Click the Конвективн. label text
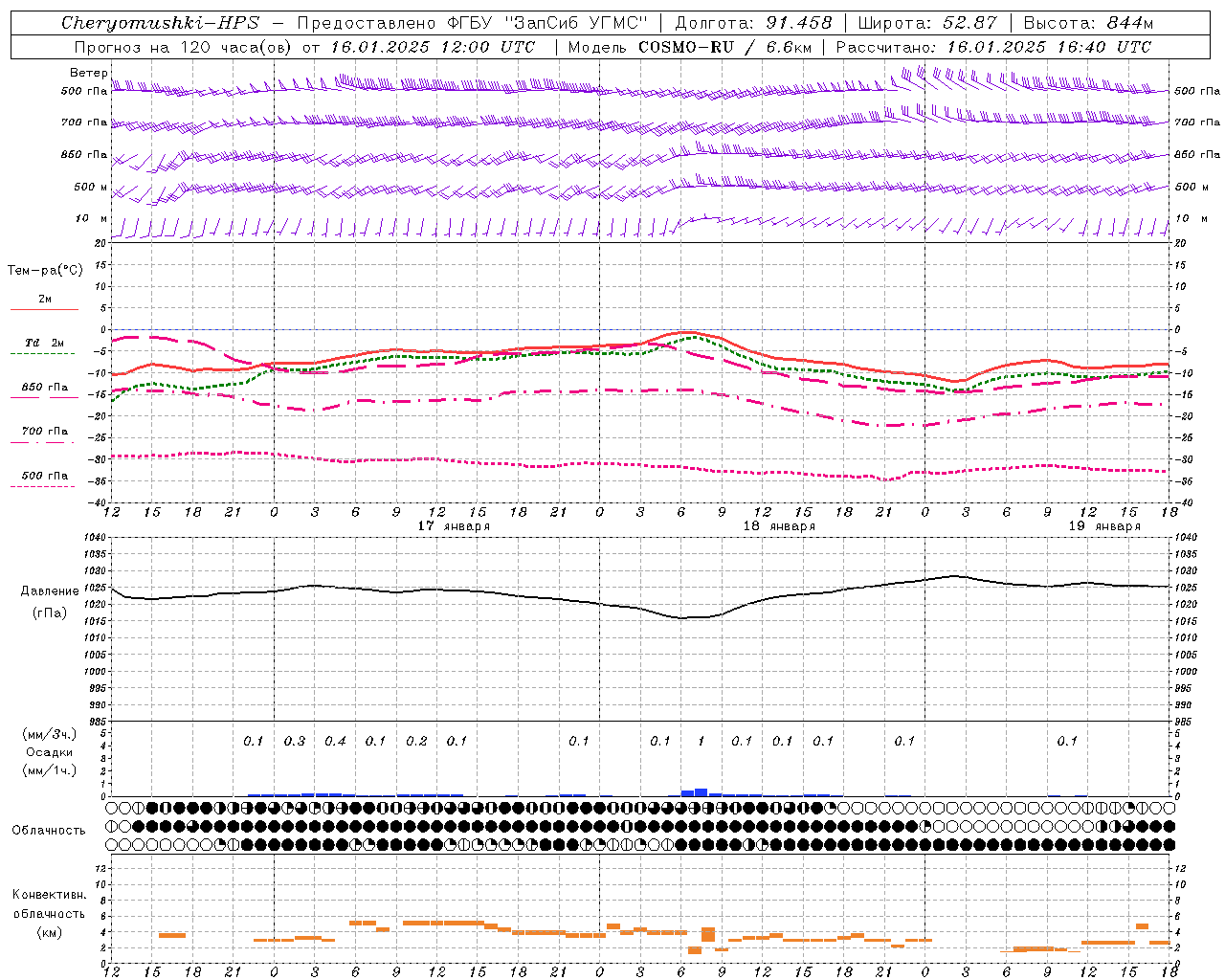 [49, 895]
